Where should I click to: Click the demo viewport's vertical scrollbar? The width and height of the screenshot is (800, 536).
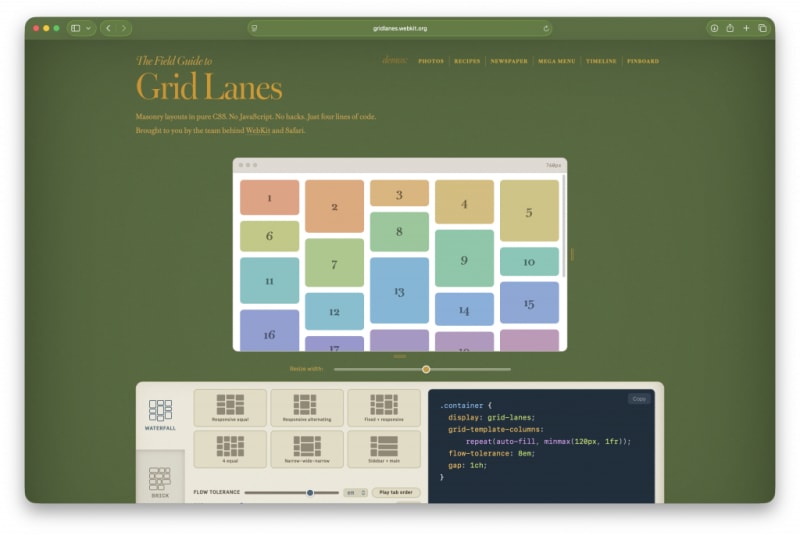pyautogui.click(x=563, y=226)
